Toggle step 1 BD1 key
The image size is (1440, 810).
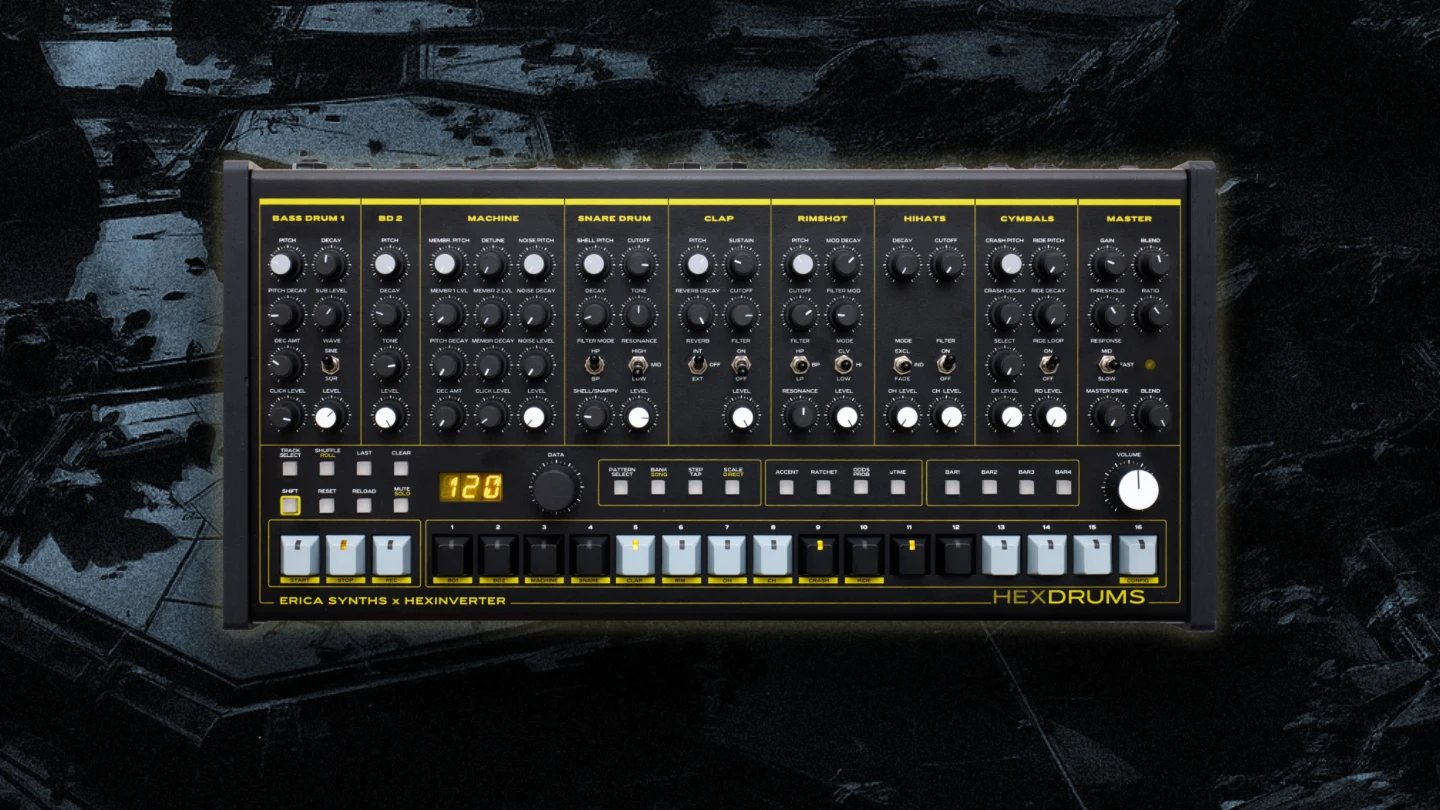pyautogui.click(x=452, y=555)
